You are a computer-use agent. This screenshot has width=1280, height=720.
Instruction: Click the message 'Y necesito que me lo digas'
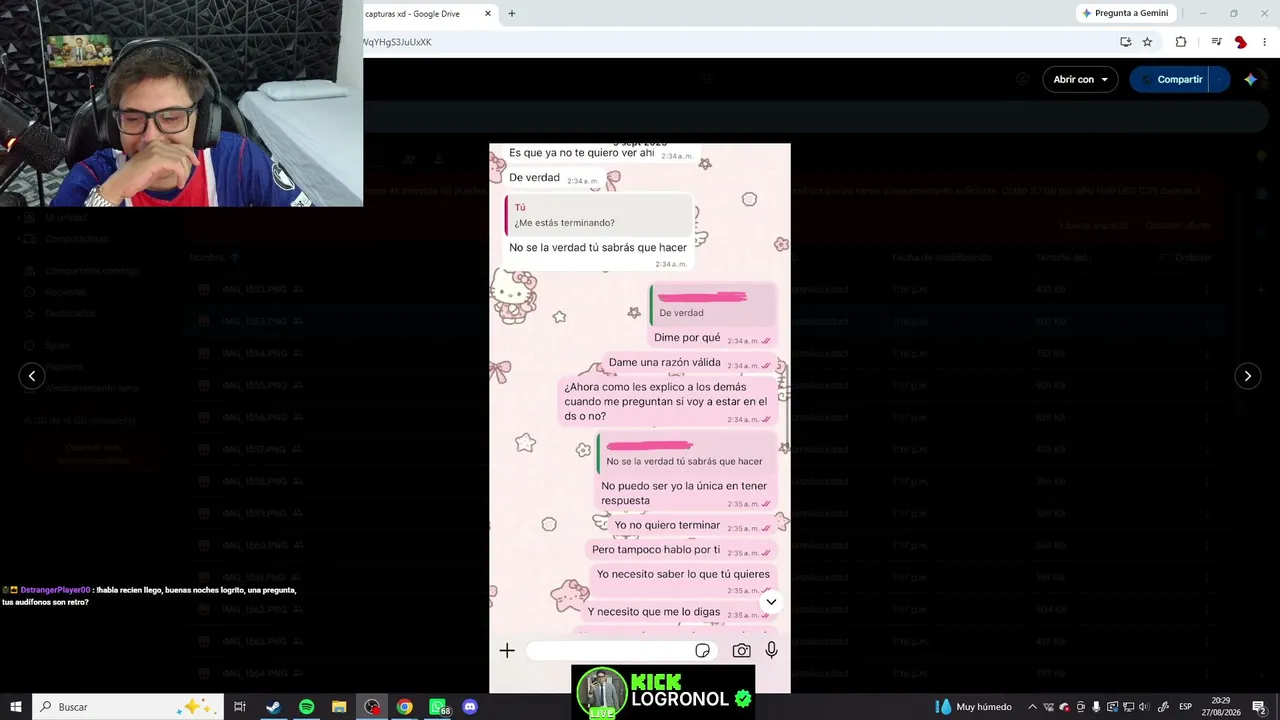679,612
